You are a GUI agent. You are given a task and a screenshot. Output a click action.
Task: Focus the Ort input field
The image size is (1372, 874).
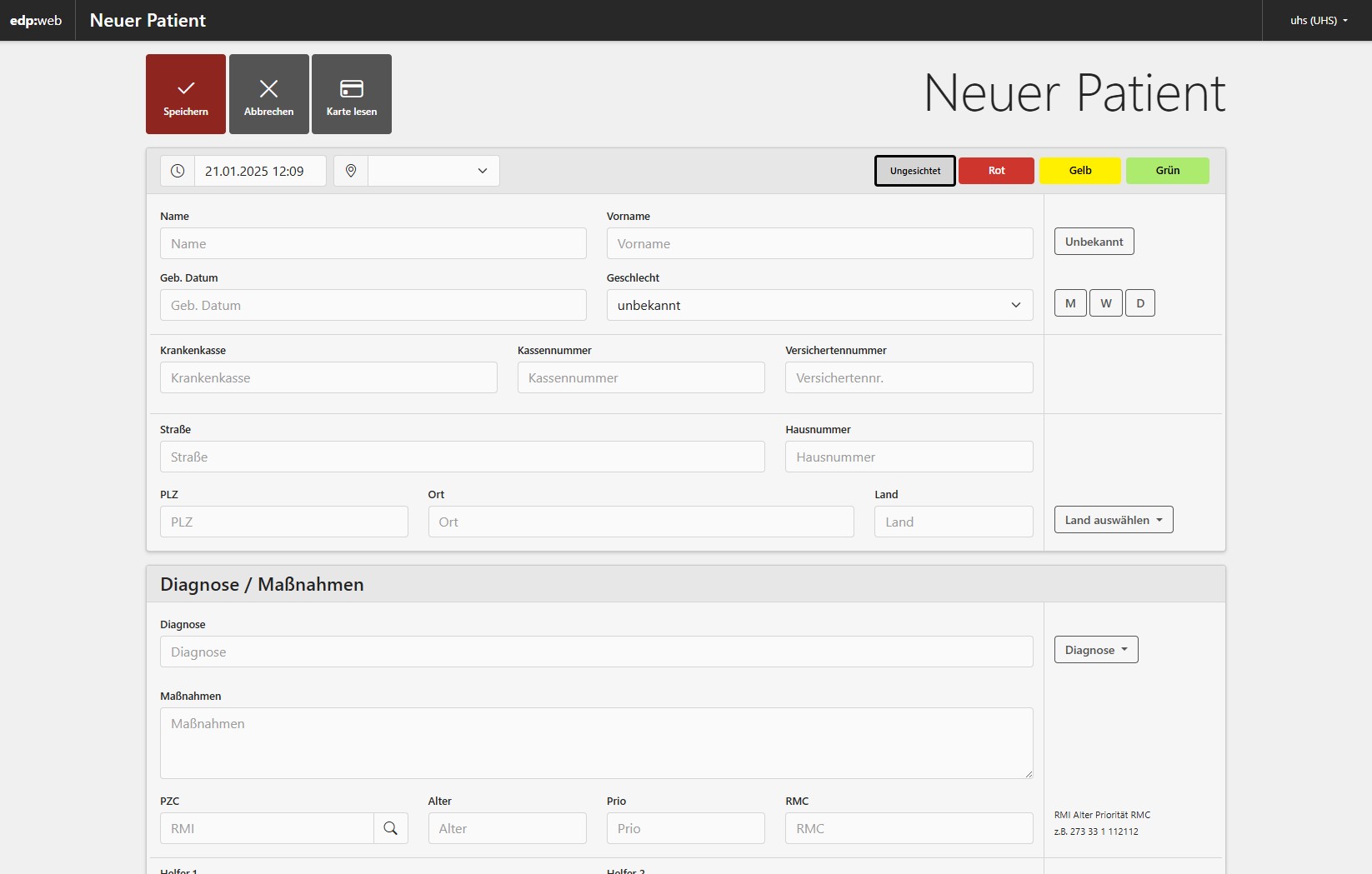click(641, 522)
